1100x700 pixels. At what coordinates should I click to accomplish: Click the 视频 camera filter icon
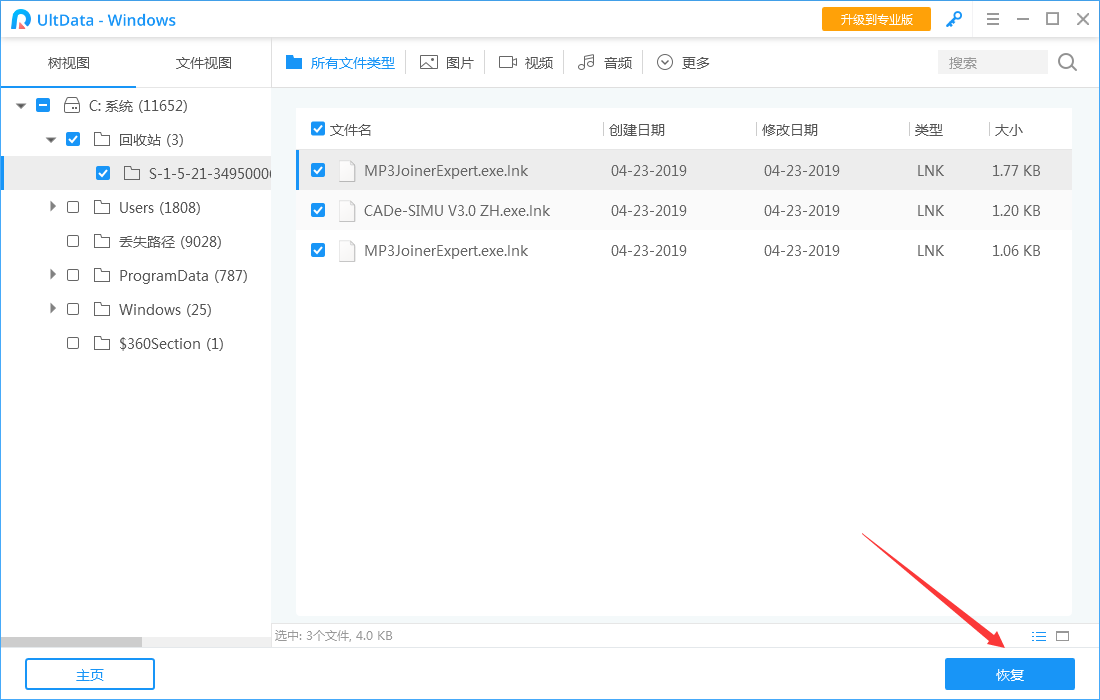click(x=508, y=62)
